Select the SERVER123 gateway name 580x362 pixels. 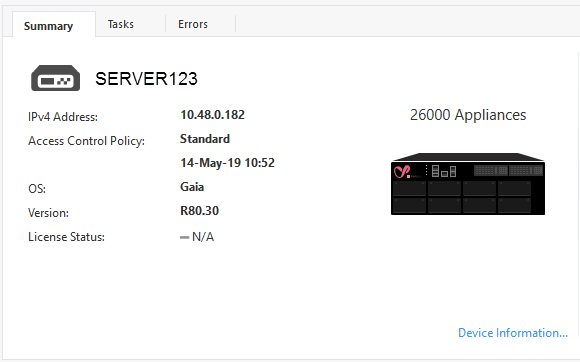tap(146, 79)
